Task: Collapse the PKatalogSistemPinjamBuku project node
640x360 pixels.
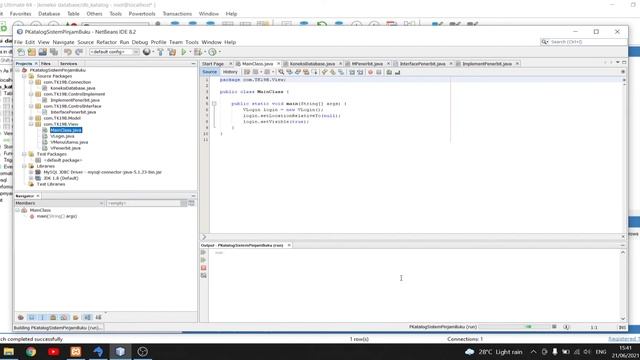Action: tap(18, 70)
